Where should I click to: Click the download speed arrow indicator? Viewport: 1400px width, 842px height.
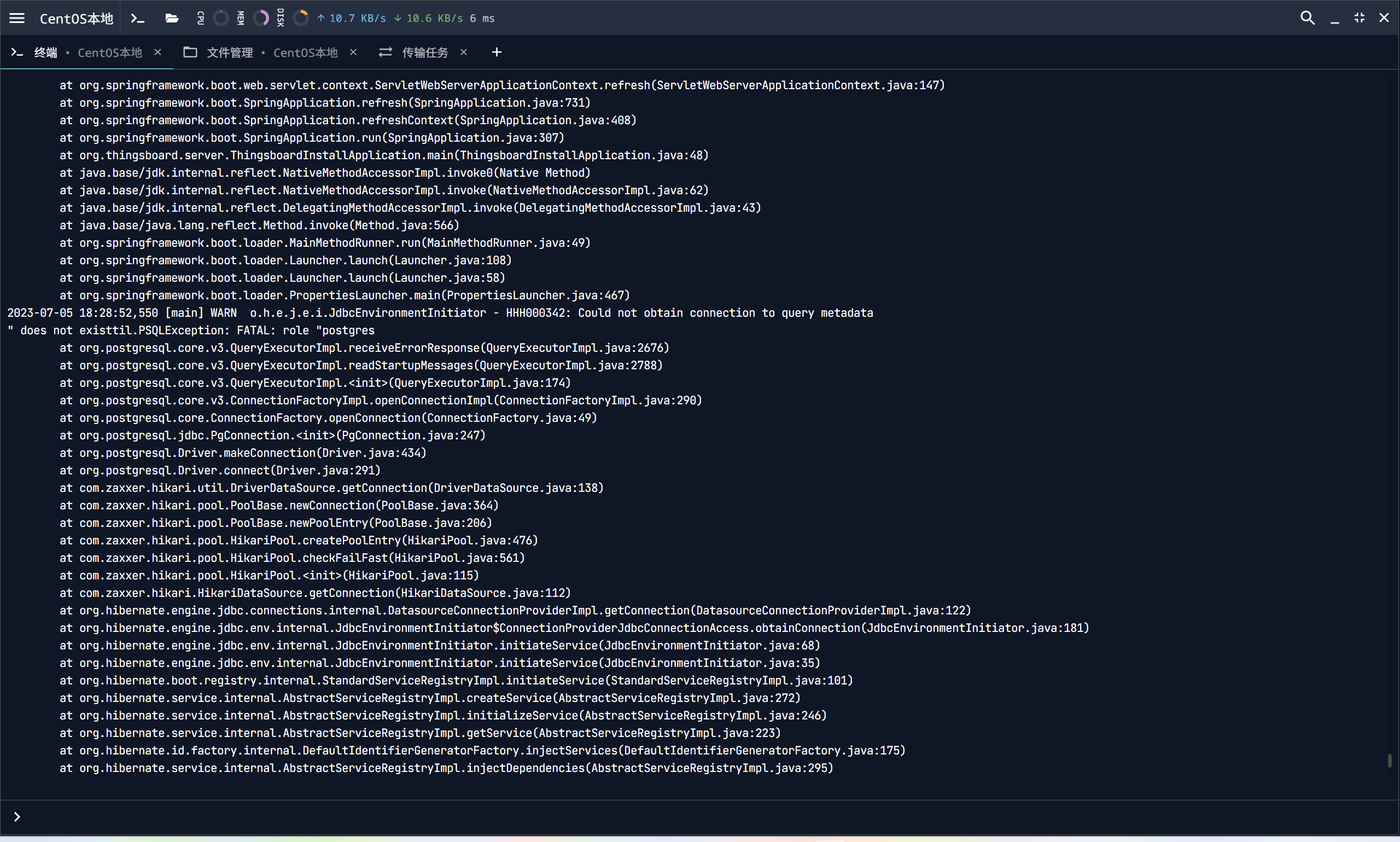coord(398,18)
